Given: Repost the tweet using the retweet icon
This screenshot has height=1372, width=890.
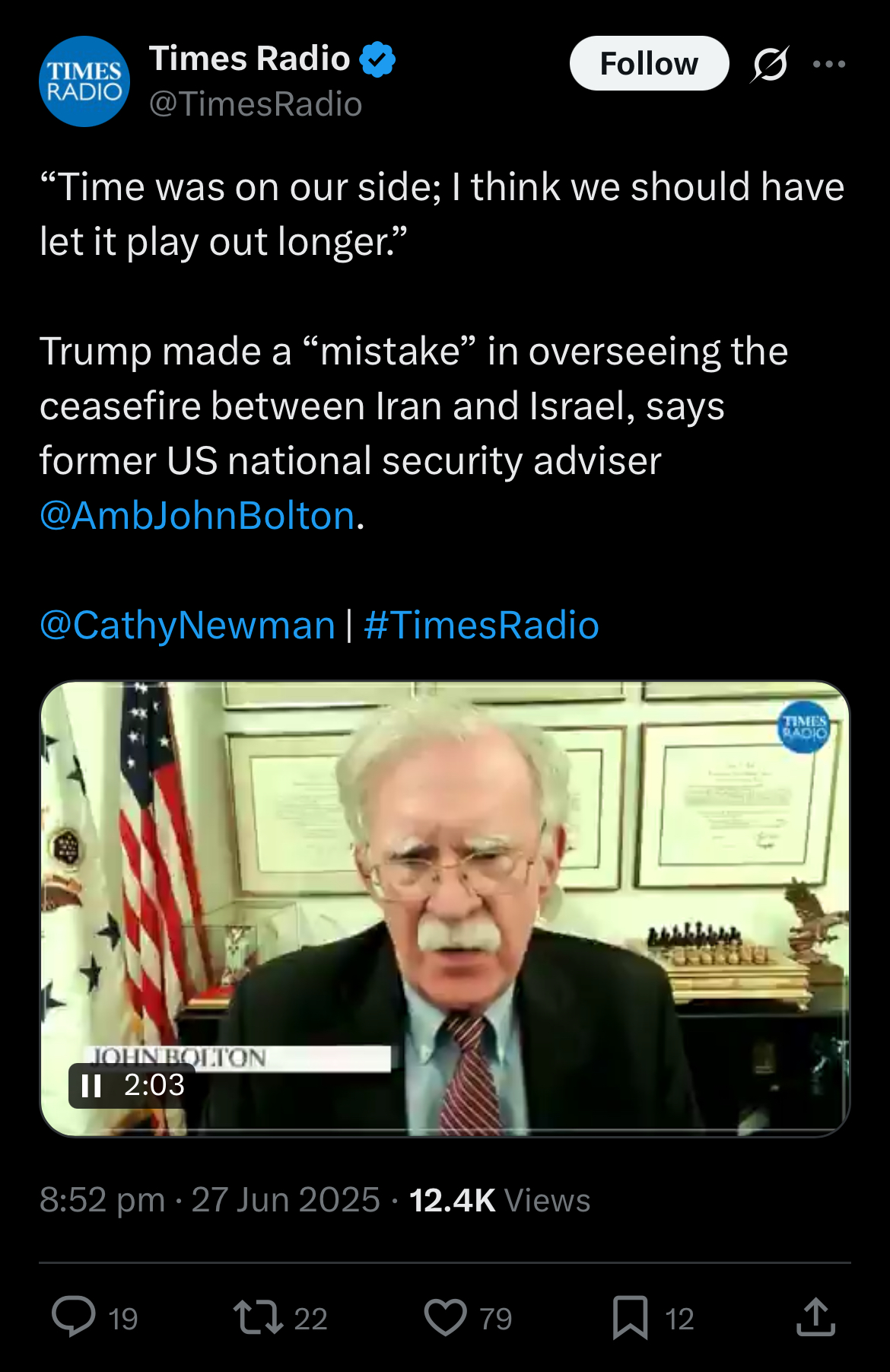Looking at the screenshot, I should pyautogui.click(x=259, y=1317).
